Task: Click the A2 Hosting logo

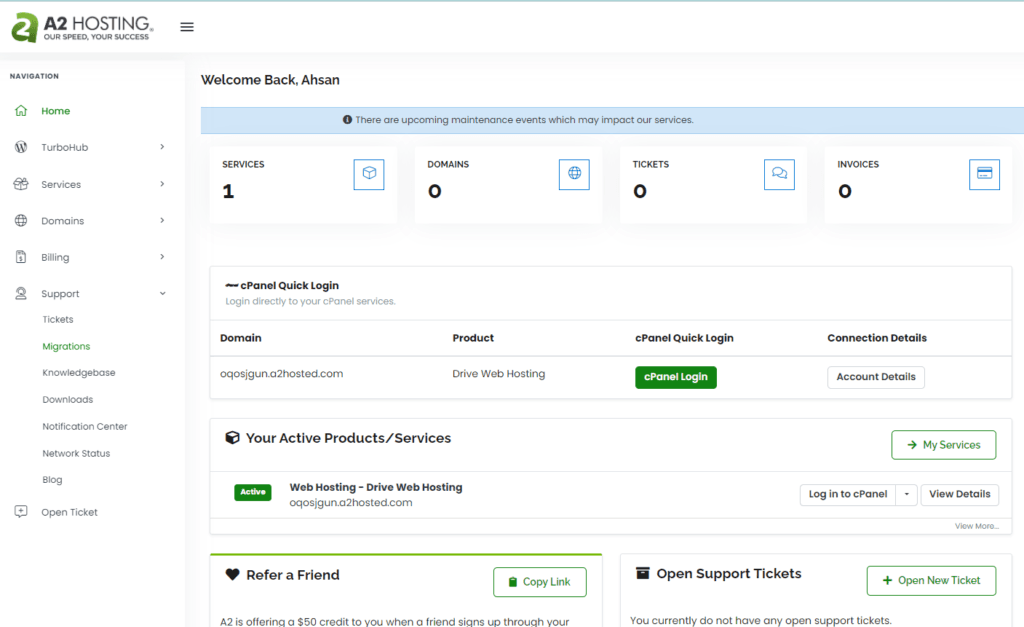Action: point(82,27)
